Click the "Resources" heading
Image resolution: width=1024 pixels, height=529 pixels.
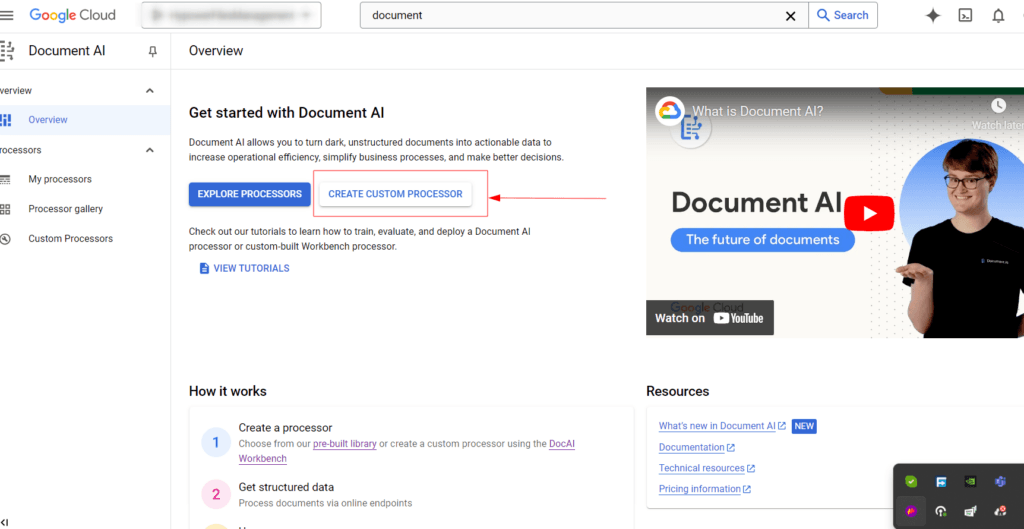point(678,391)
